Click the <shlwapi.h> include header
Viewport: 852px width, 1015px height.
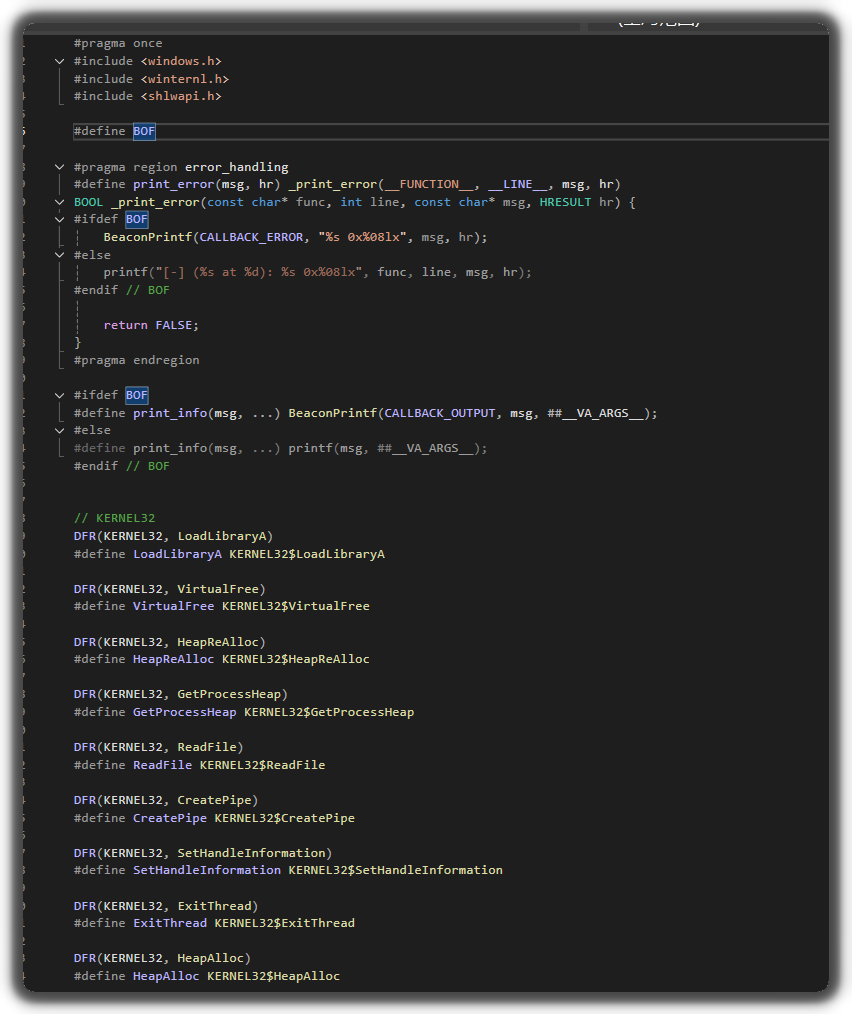[x=181, y=96]
